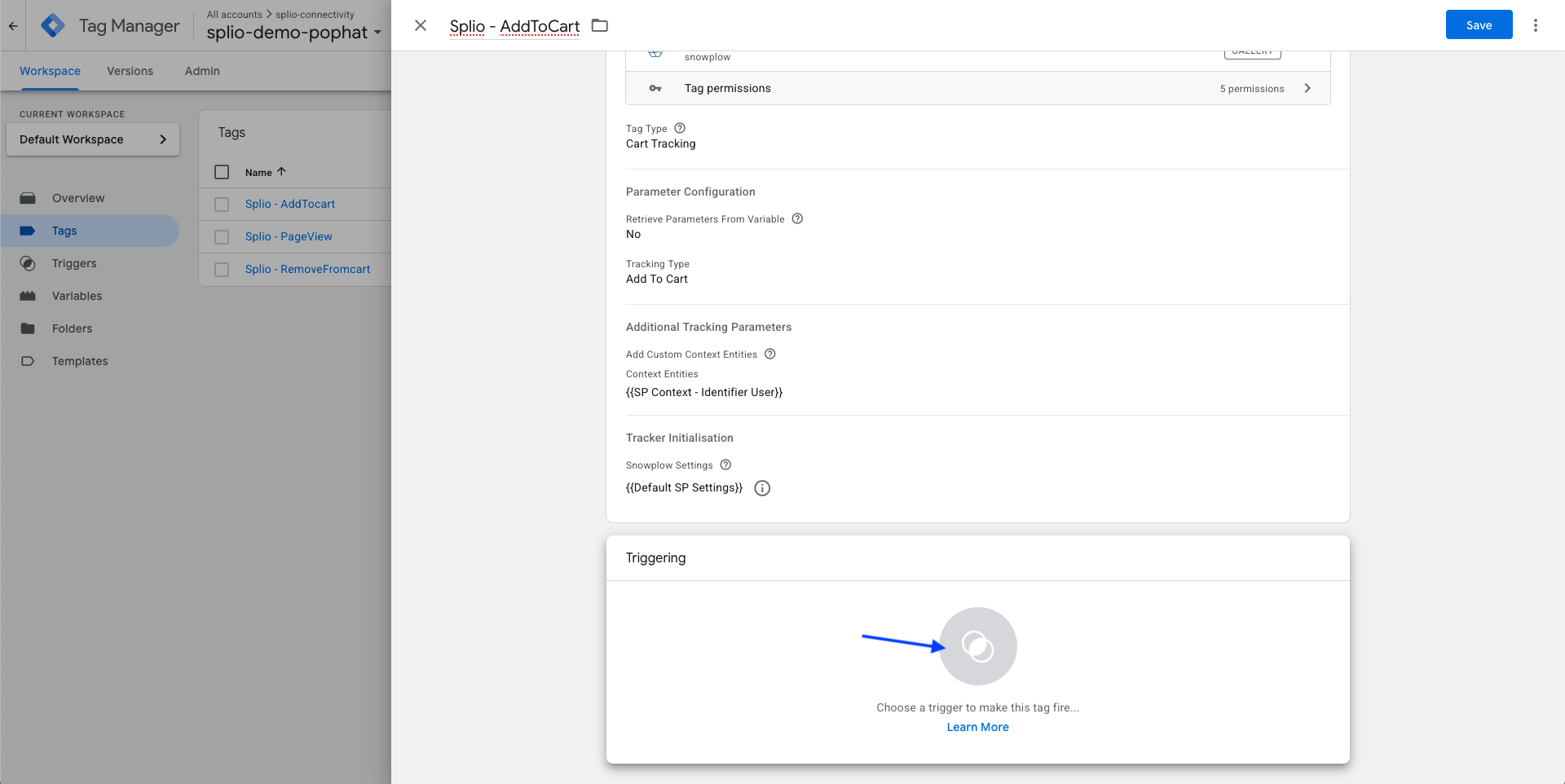Click the info icon beside Default SP Settings
This screenshot has width=1565, height=784.
[762, 488]
